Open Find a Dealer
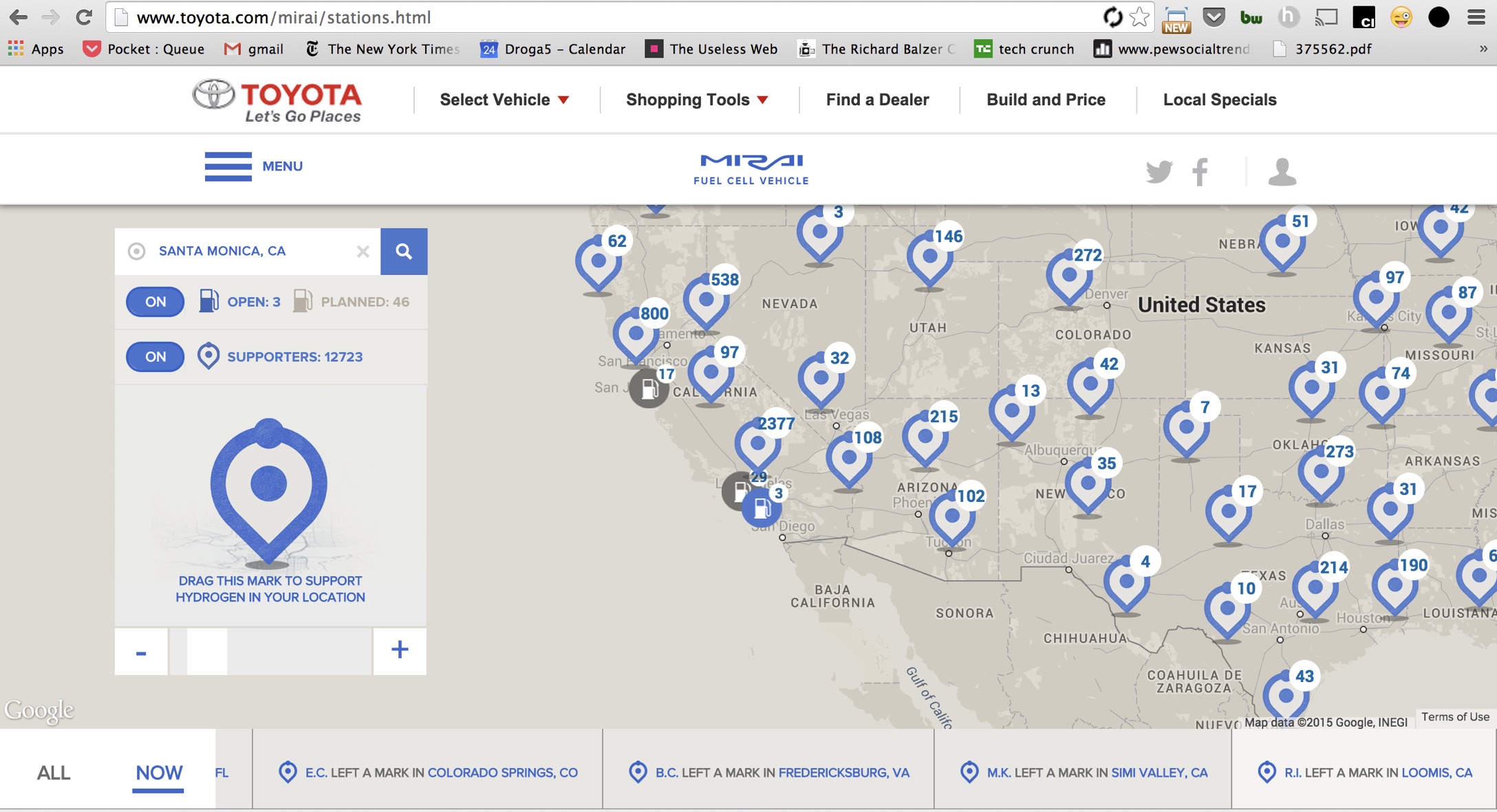1497x812 pixels. tap(877, 100)
